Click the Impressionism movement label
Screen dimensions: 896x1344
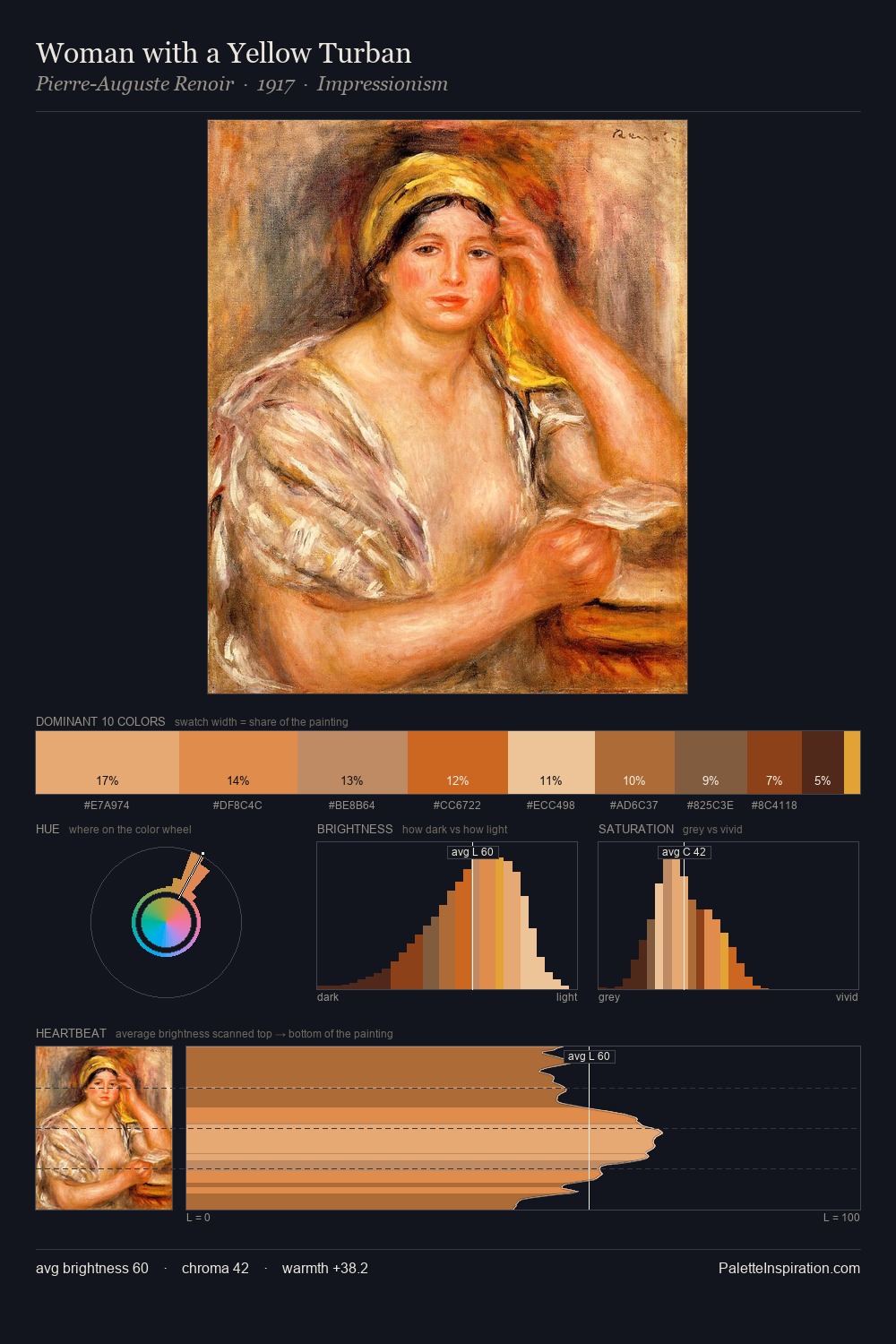(x=383, y=84)
